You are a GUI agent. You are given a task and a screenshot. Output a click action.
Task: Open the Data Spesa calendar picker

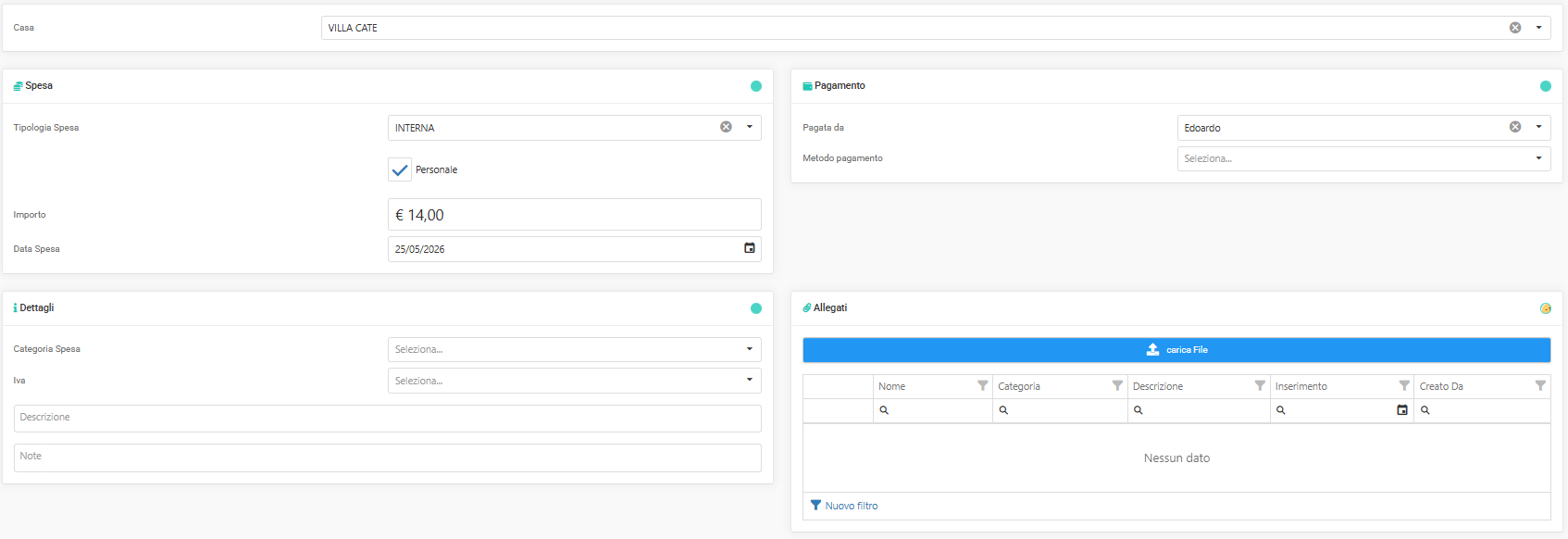[x=750, y=248]
